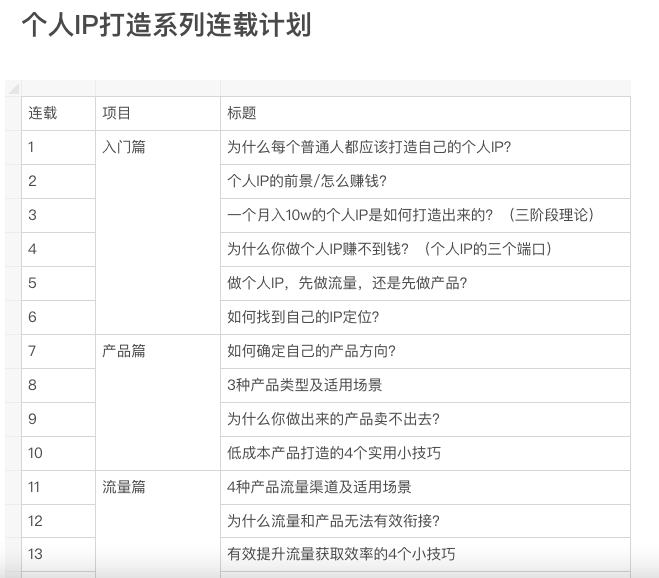Image resolution: width=659 pixels, height=578 pixels.
Task: Click the column handle above 连载 column
Action: click(x=58, y=88)
